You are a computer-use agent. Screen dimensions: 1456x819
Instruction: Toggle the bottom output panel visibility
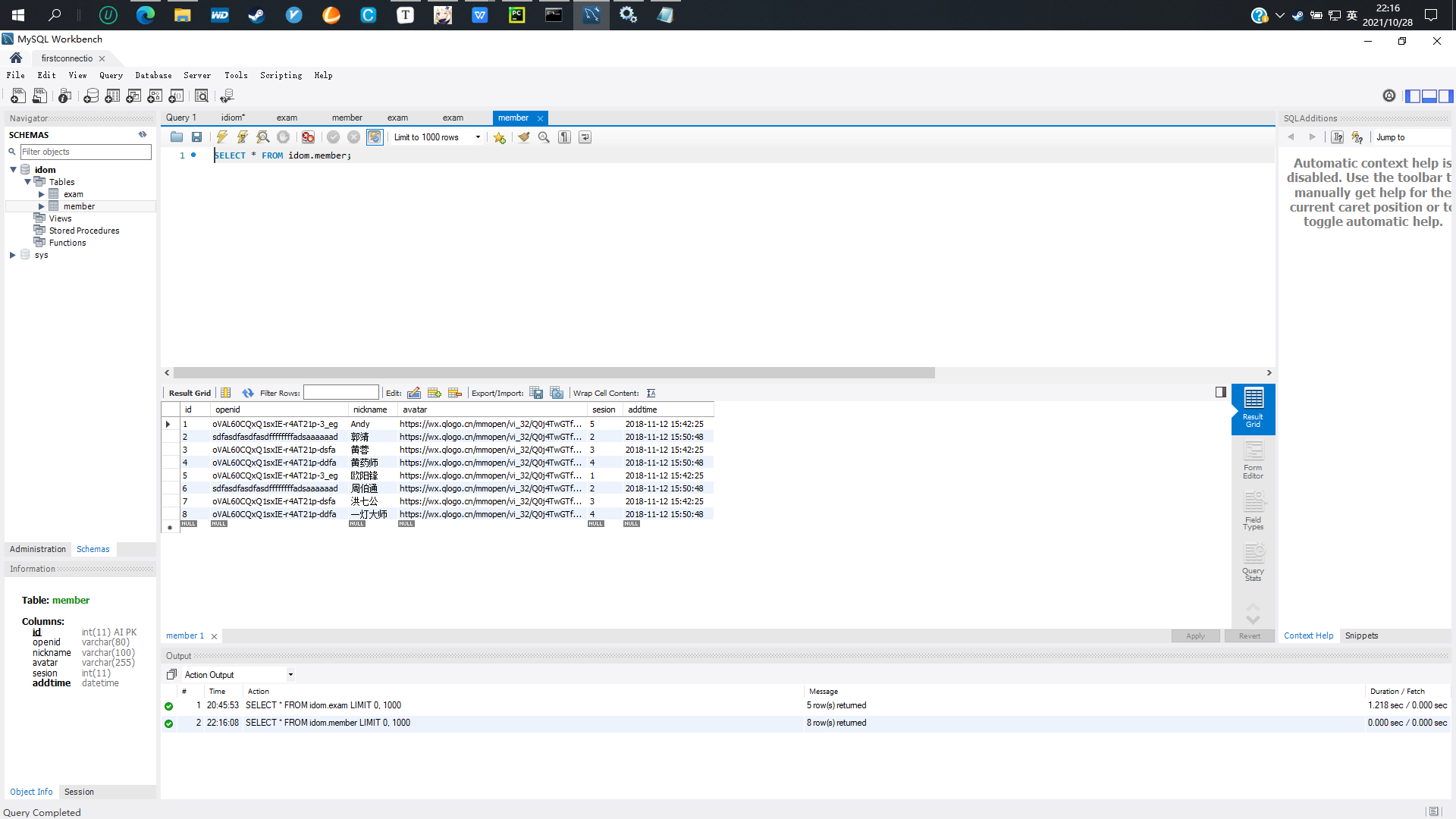coord(1429,96)
